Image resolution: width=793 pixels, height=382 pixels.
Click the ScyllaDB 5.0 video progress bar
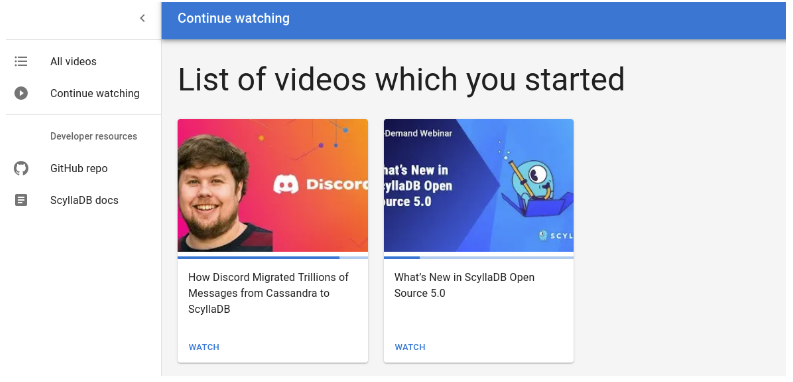click(x=478, y=257)
